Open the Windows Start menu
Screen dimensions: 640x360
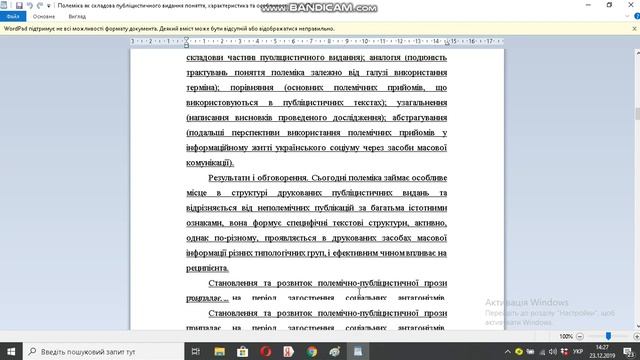pos(11,351)
